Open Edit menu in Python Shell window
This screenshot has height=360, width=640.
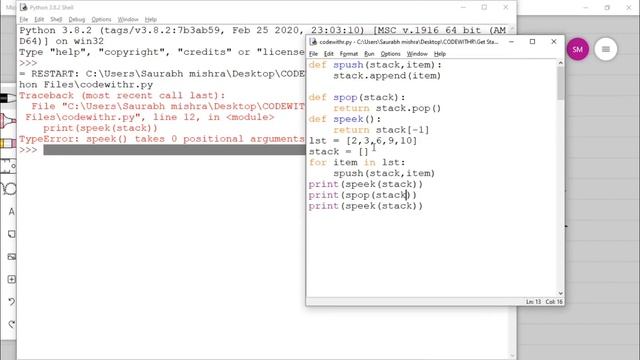click(39, 19)
